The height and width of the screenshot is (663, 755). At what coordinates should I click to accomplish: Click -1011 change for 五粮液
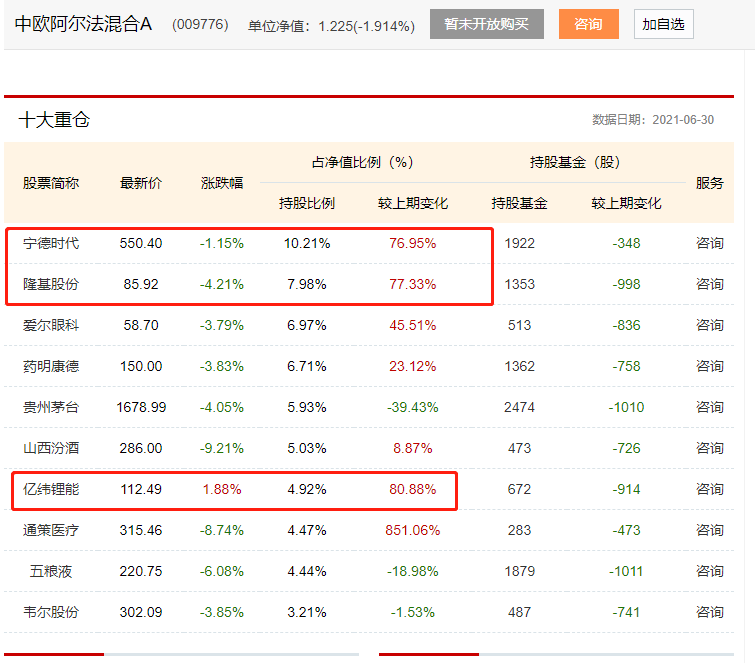point(626,571)
